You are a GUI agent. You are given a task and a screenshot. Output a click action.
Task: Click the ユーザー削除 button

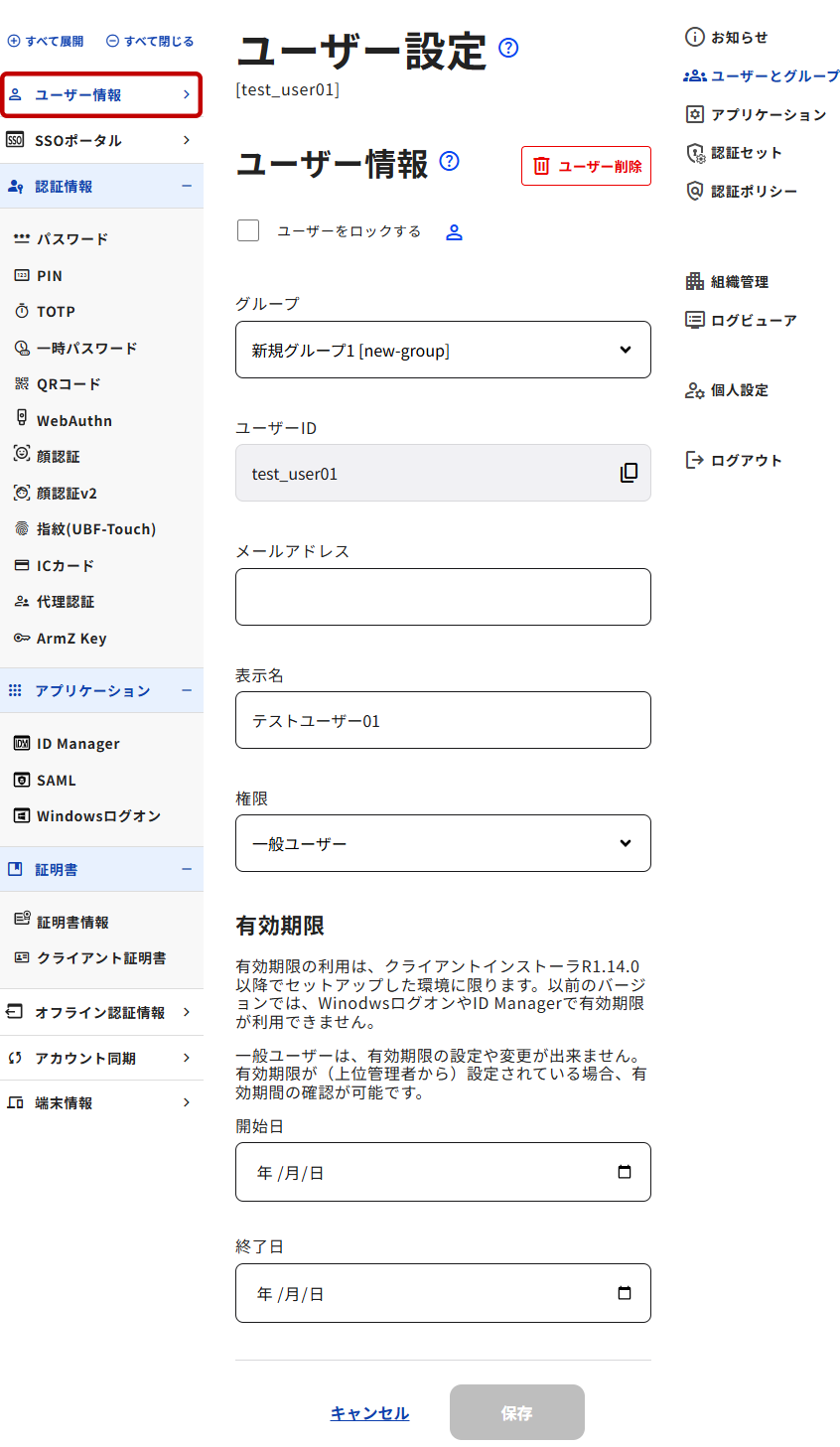point(586,166)
